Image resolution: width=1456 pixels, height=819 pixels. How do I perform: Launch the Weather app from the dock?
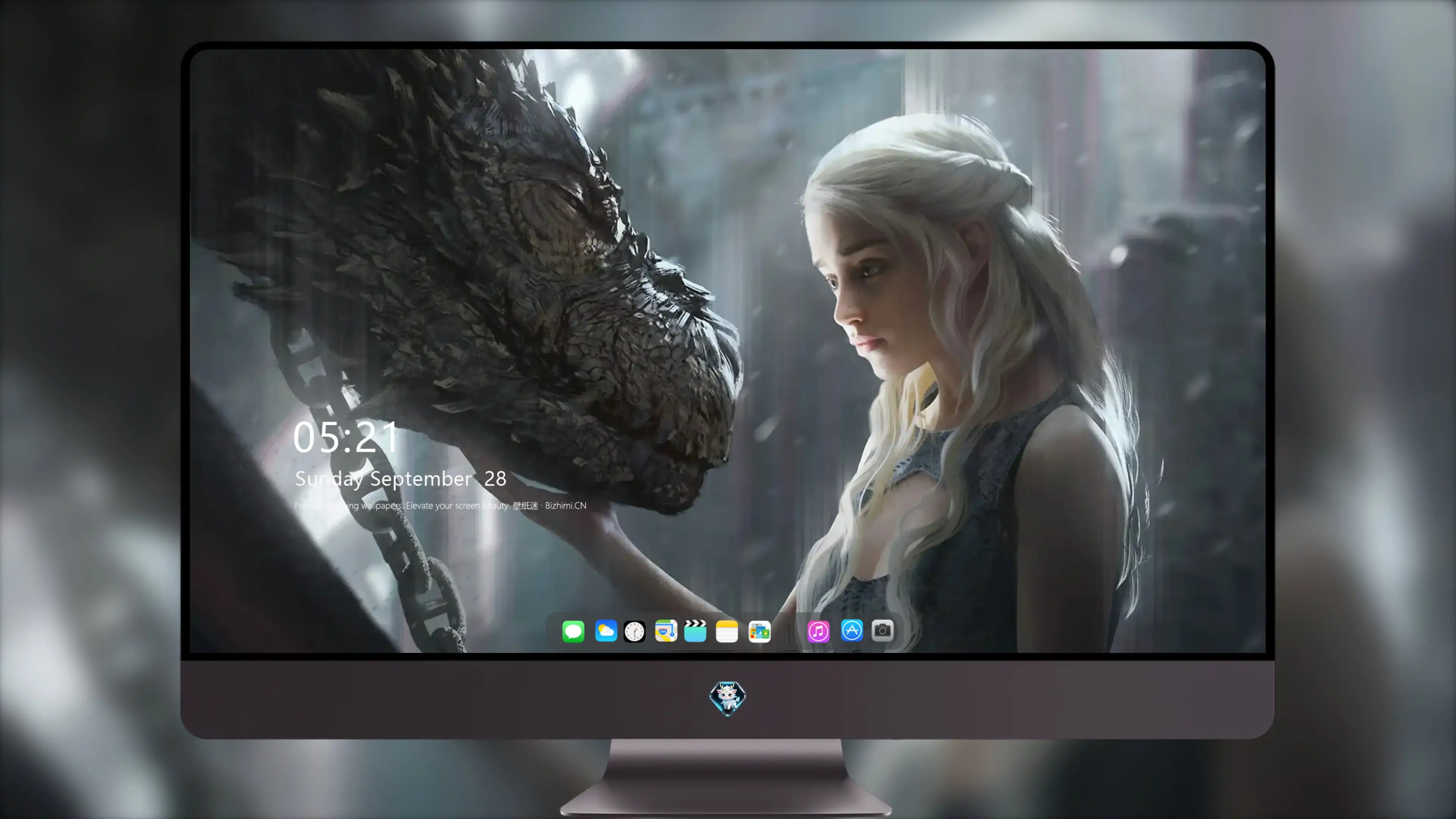click(606, 631)
